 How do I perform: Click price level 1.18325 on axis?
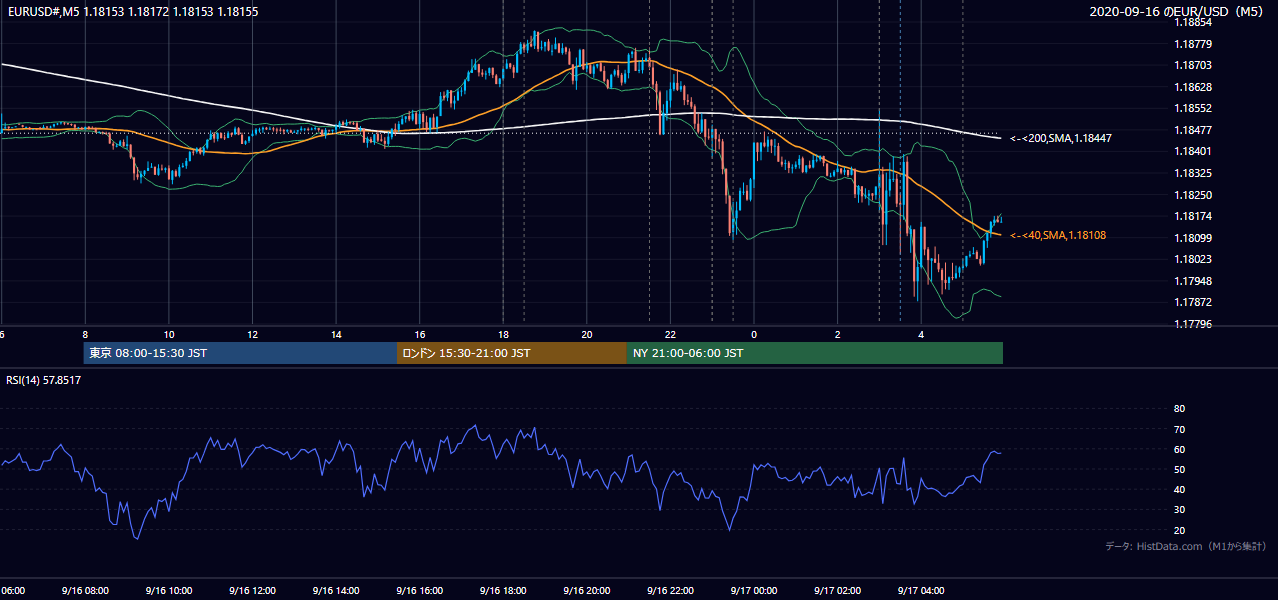[1193, 173]
